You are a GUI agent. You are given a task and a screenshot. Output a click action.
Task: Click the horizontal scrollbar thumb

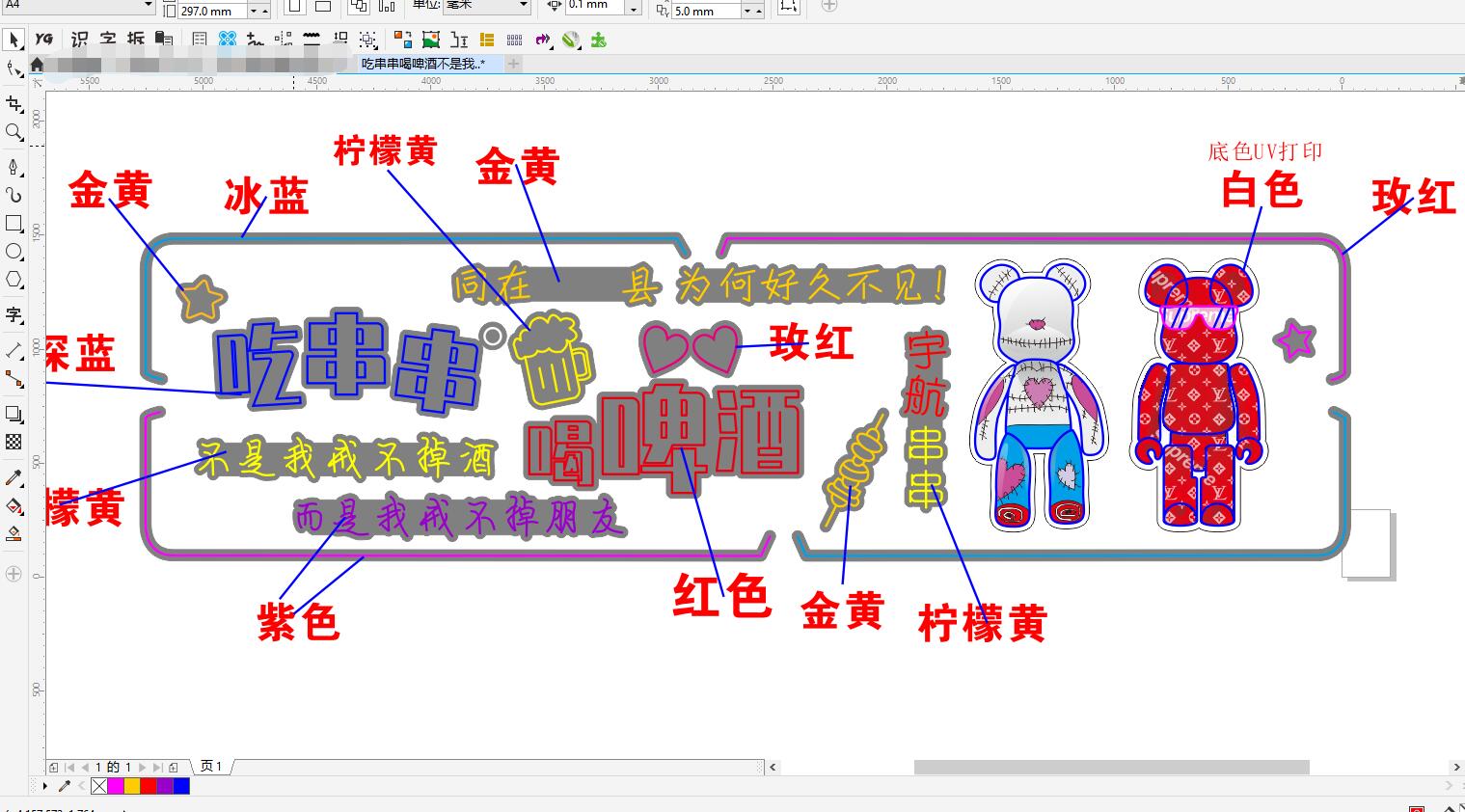pyautogui.click(x=1112, y=768)
